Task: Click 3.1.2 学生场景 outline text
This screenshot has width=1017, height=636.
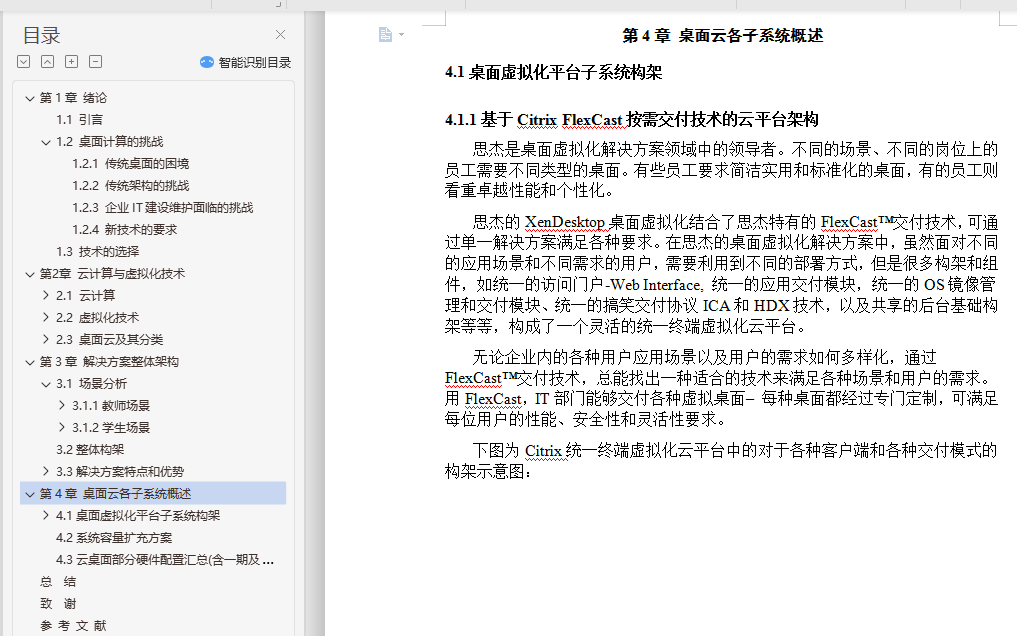Action: [111, 428]
